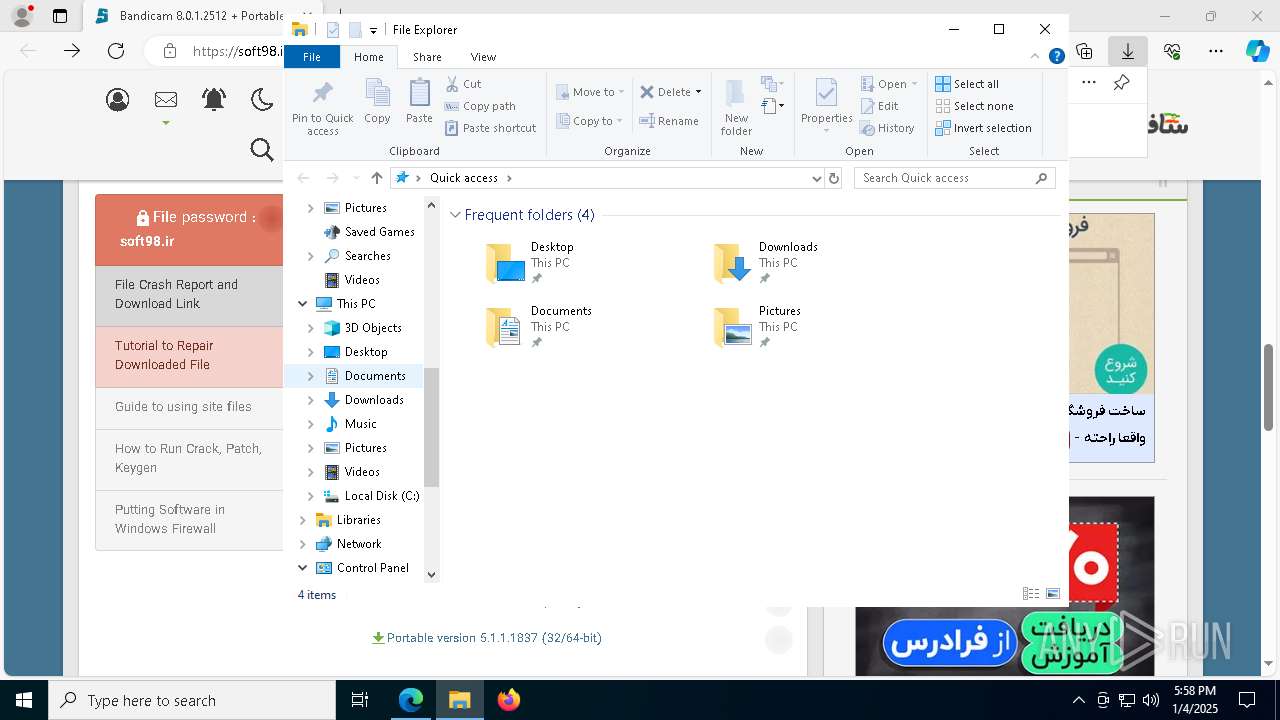The width and height of the screenshot is (1280, 720).
Task: Open the File ribbon tab
Action: [x=312, y=57]
